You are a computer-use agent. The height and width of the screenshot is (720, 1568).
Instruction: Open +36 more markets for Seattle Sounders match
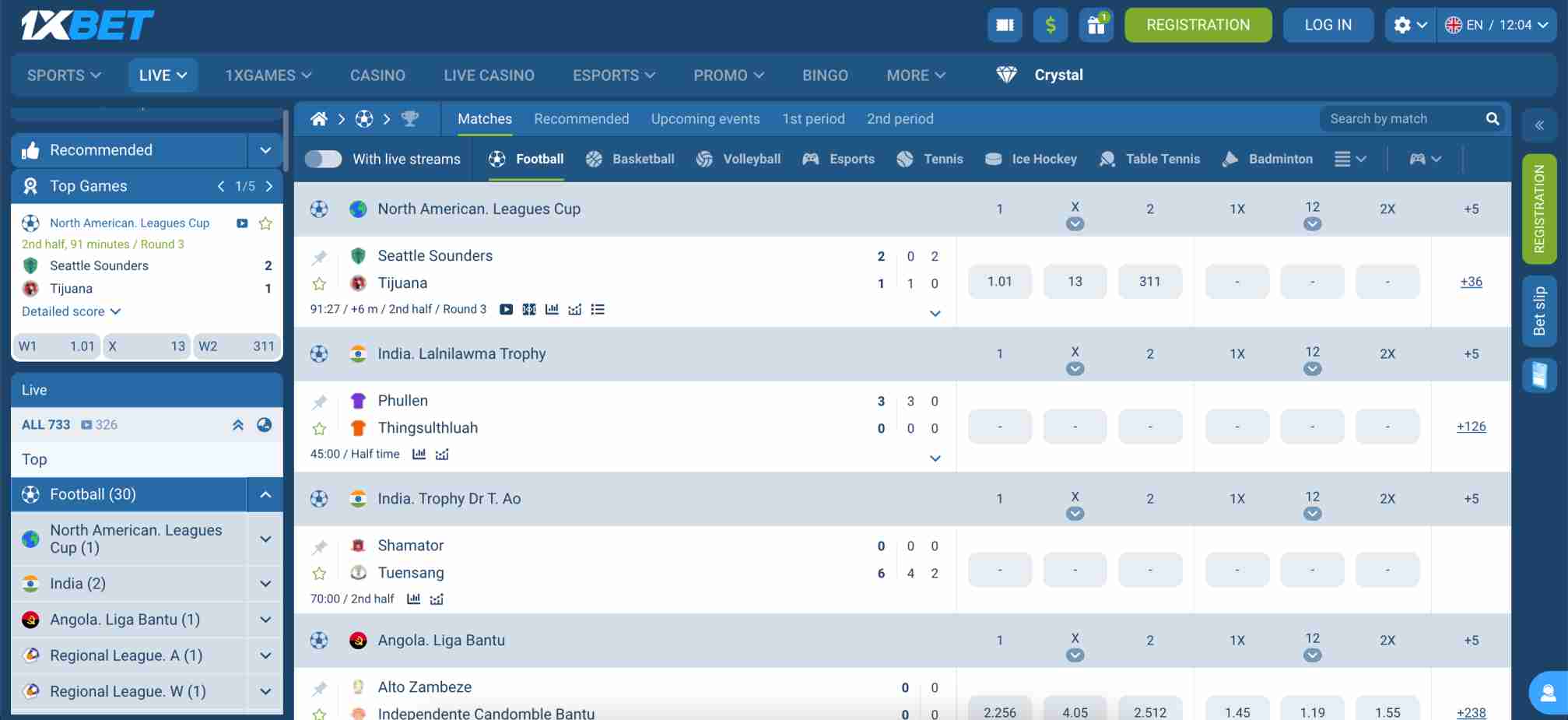click(x=1471, y=282)
